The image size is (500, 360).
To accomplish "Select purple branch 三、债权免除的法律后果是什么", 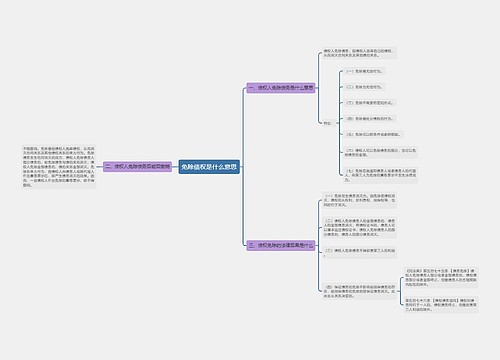I will pyautogui.click(x=281, y=245).
